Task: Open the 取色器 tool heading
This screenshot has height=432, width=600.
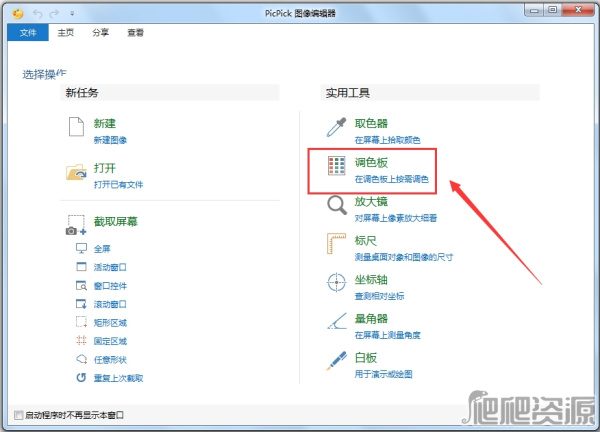Action: pyautogui.click(x=371, y=123)
